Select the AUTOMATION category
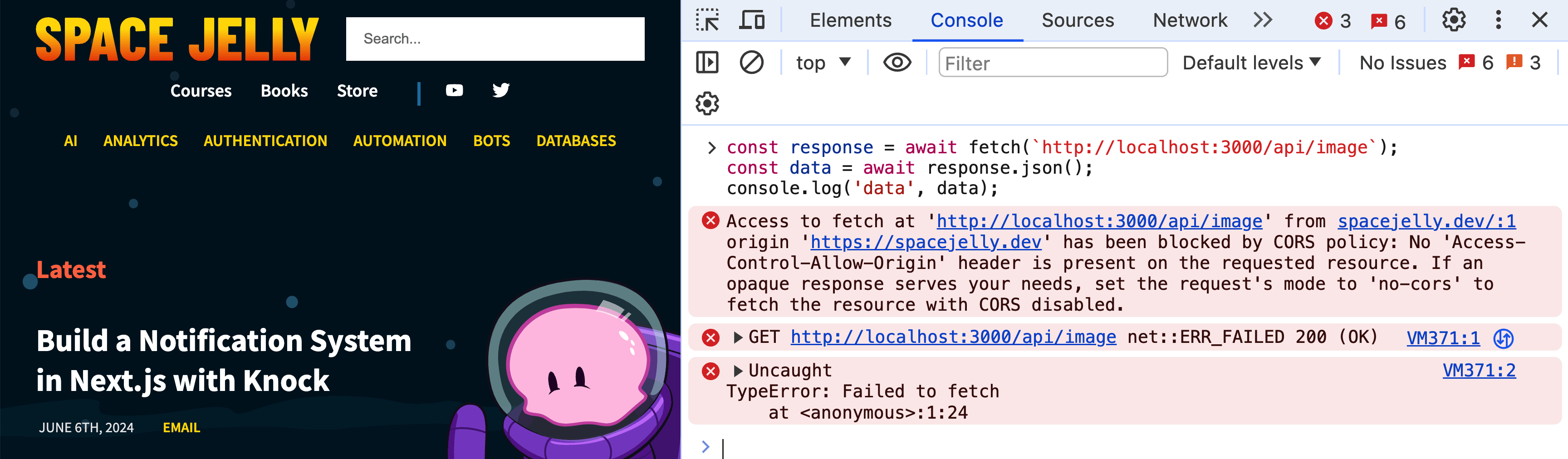Image resolution: width=1568 pixels, height=459 pixels. (400, 141)
